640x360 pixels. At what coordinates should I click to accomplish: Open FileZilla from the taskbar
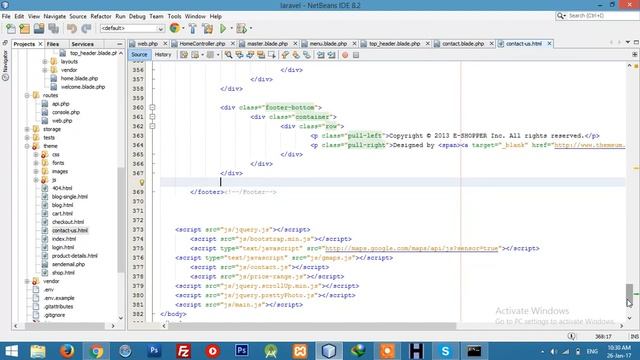(x=183, y=351)
